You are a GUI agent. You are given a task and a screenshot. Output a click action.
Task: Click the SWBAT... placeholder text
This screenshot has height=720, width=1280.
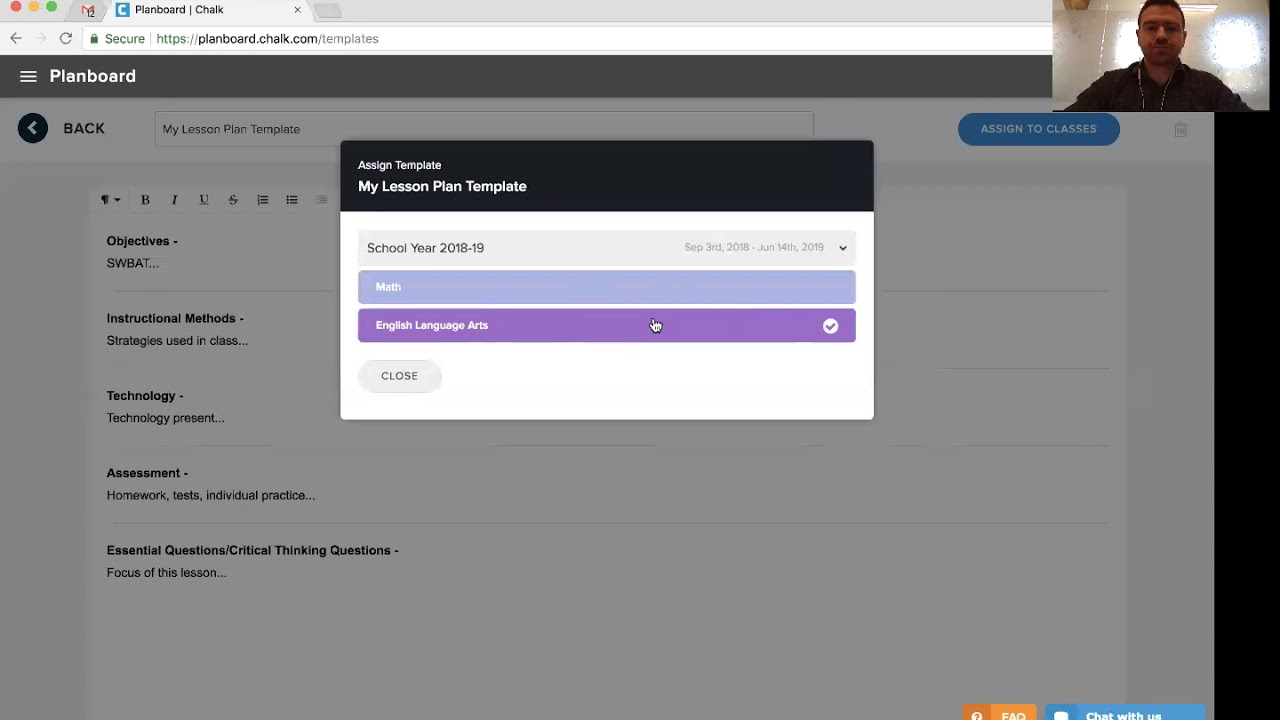[133, 263]
